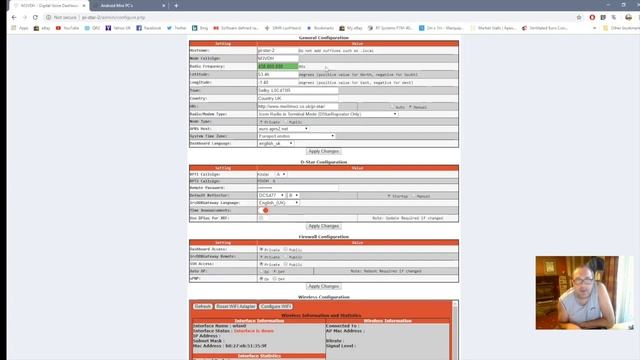Screen dimensions: 640x360
Task: Open the My eBay bookmark
Action: [x=351, y=28]
